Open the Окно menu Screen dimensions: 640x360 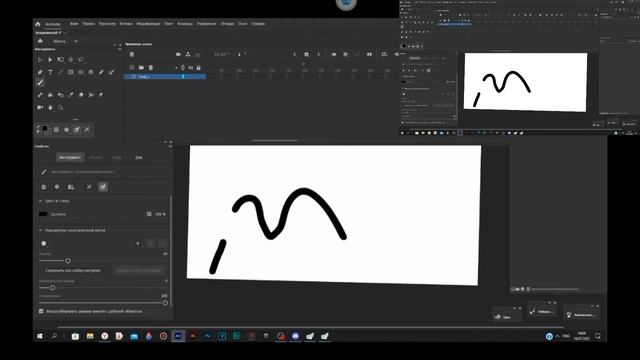[242, 24]
